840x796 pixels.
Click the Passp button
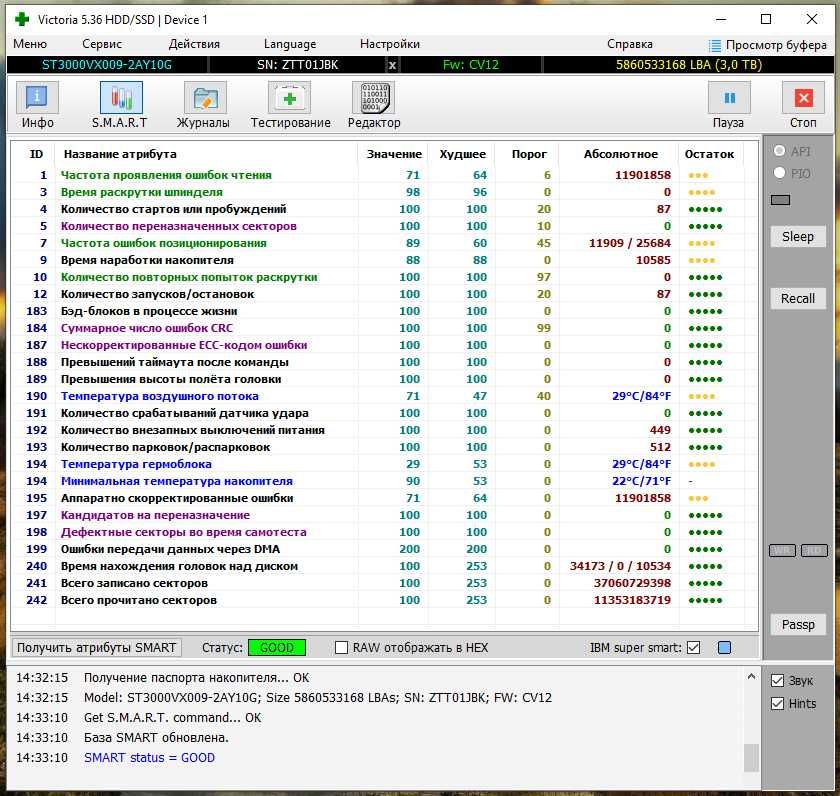point(798,625)
